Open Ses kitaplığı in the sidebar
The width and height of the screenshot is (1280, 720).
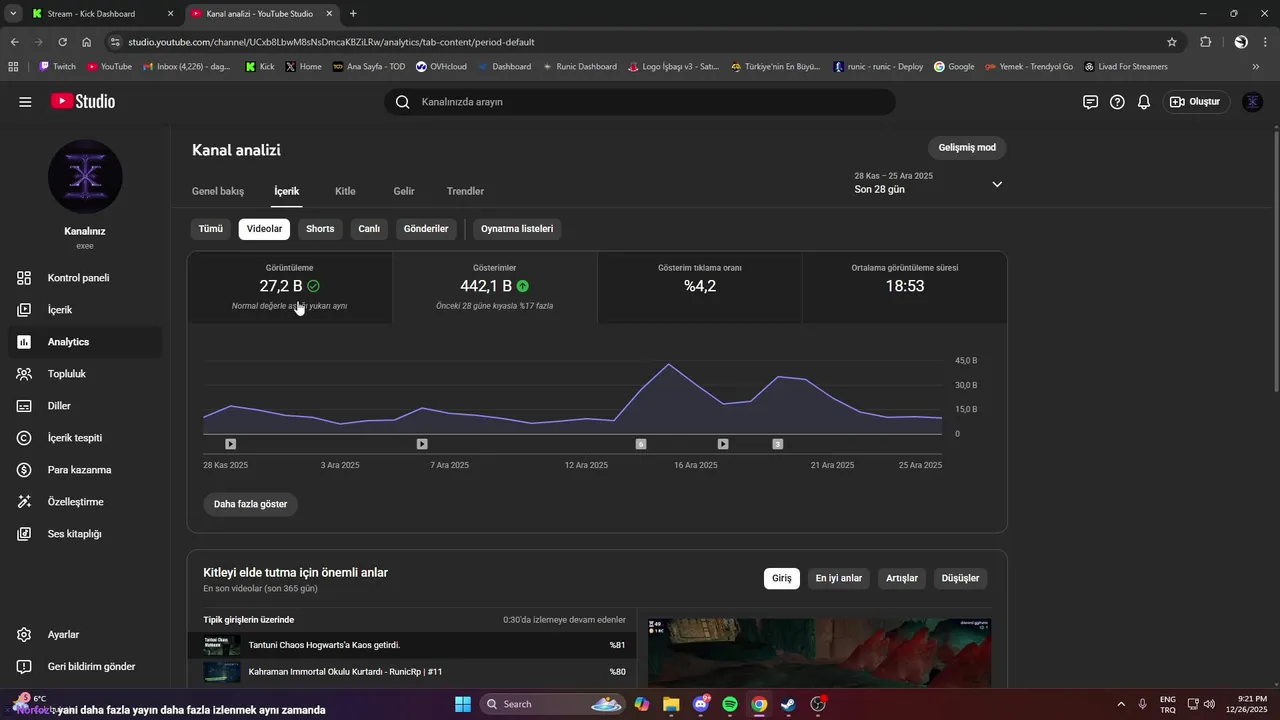[85, 534]
